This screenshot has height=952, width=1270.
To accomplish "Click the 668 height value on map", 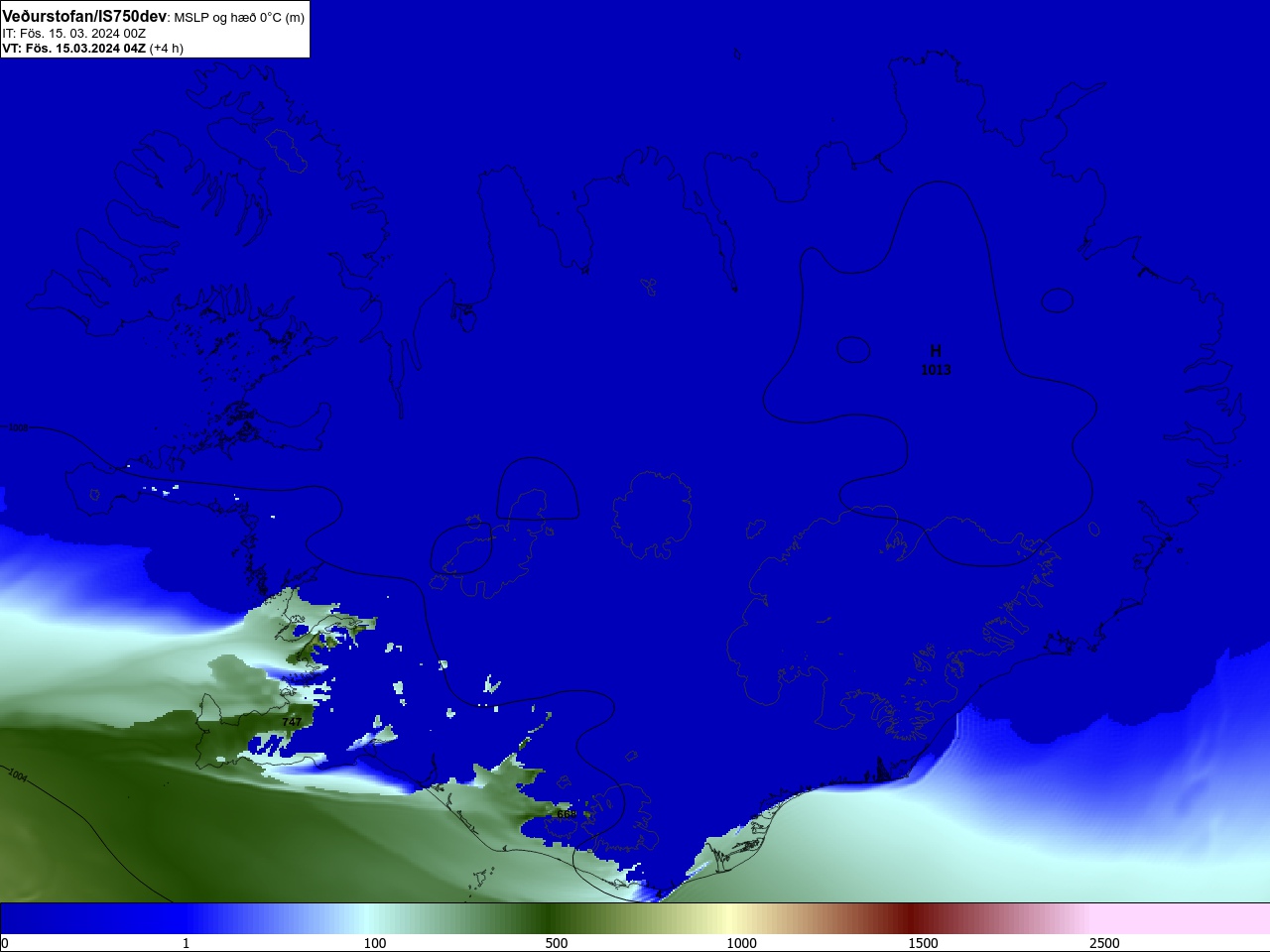I will point(567,814).
